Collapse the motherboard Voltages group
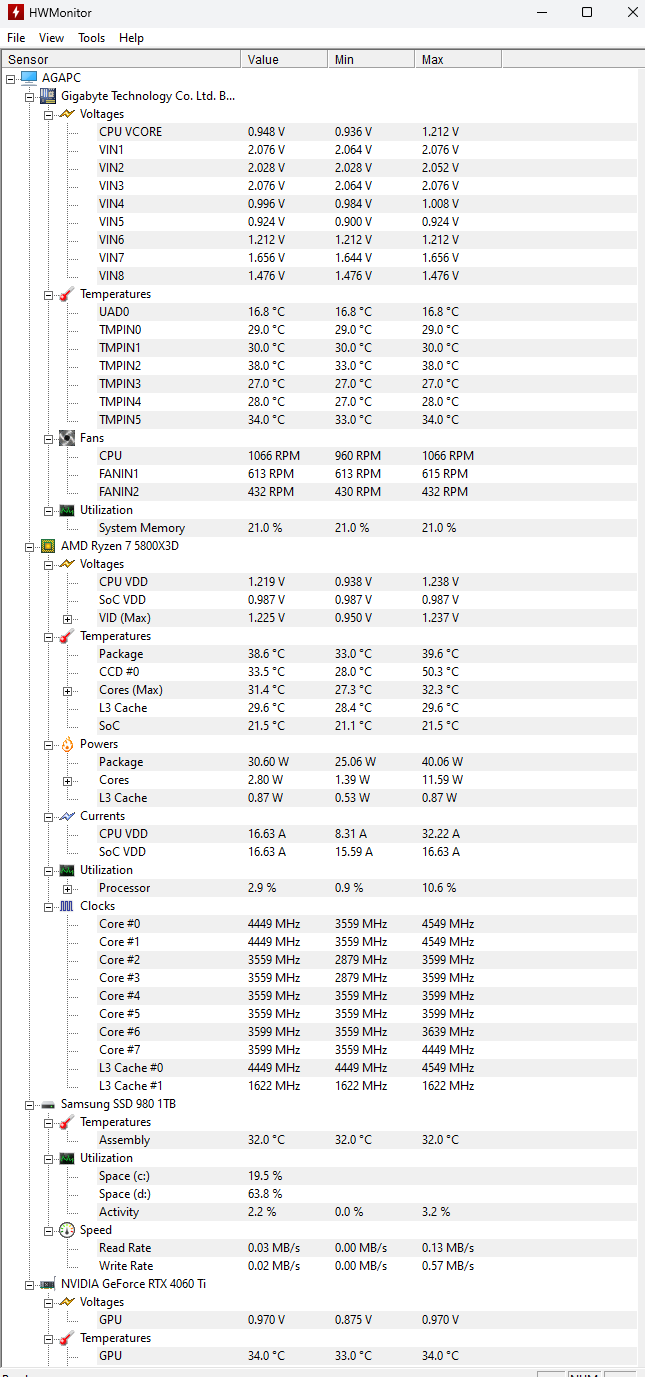This screenshot has width=645, height=1377. point(49,114)
